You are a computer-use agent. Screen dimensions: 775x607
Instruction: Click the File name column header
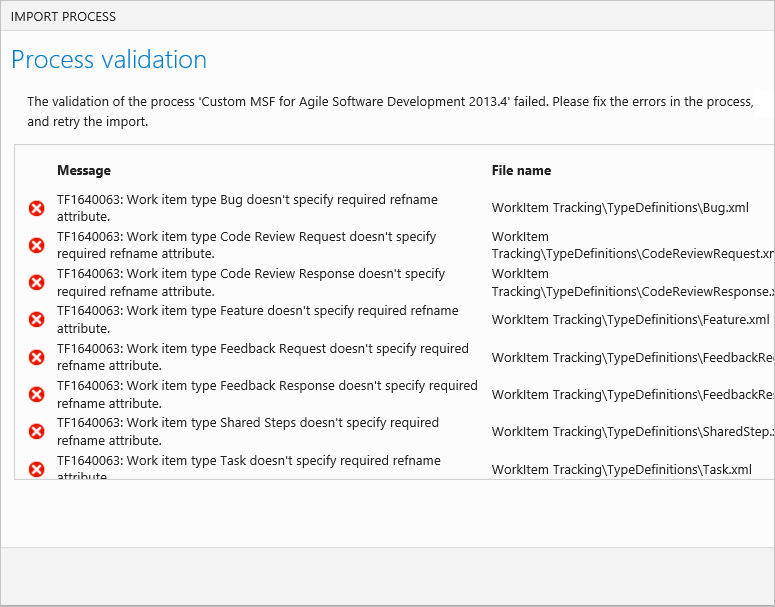coord(521,171)
